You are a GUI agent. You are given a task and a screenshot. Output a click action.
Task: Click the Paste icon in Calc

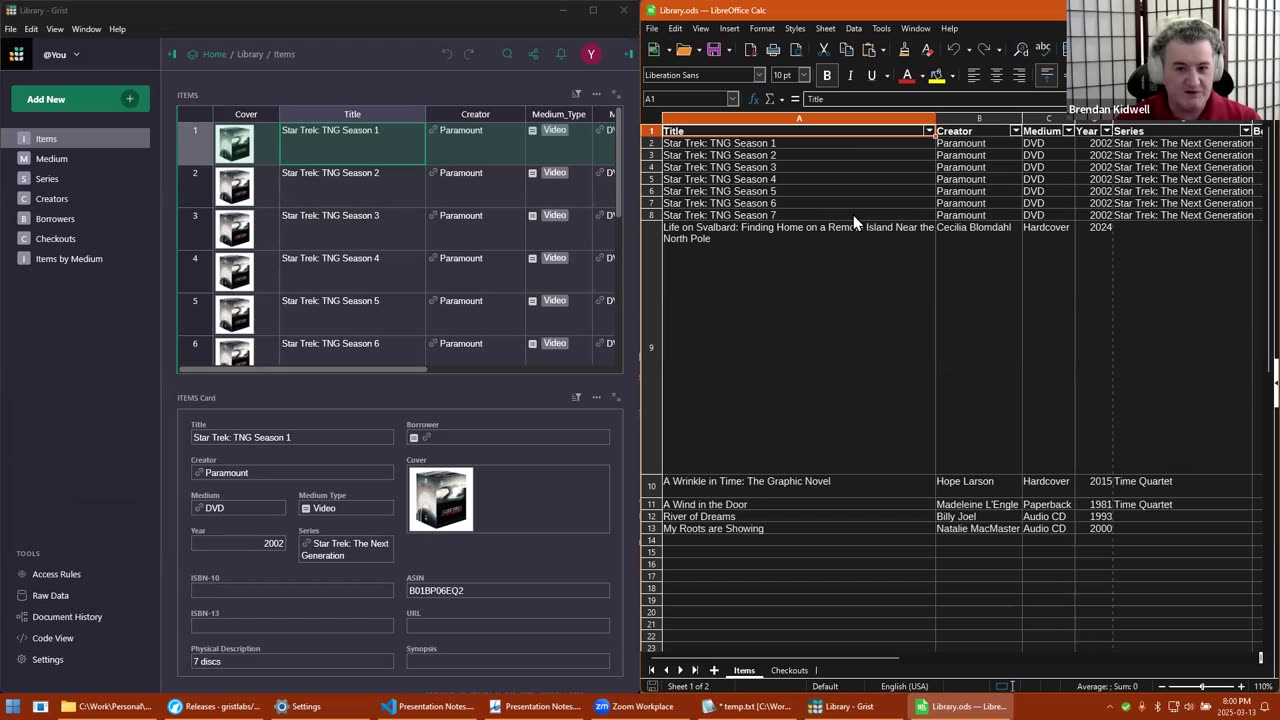[x=868, y=49]
